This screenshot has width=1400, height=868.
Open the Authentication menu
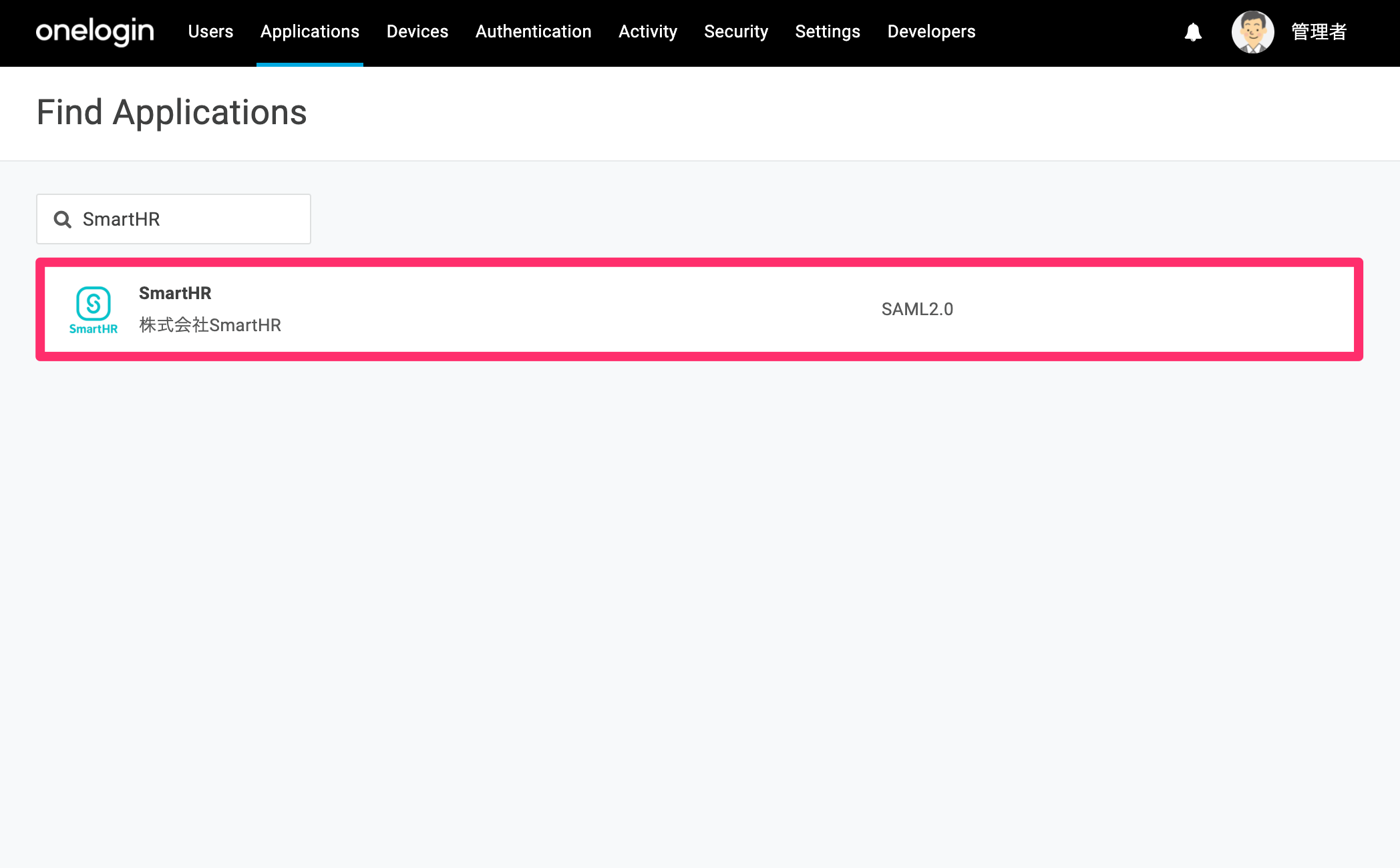534,31
